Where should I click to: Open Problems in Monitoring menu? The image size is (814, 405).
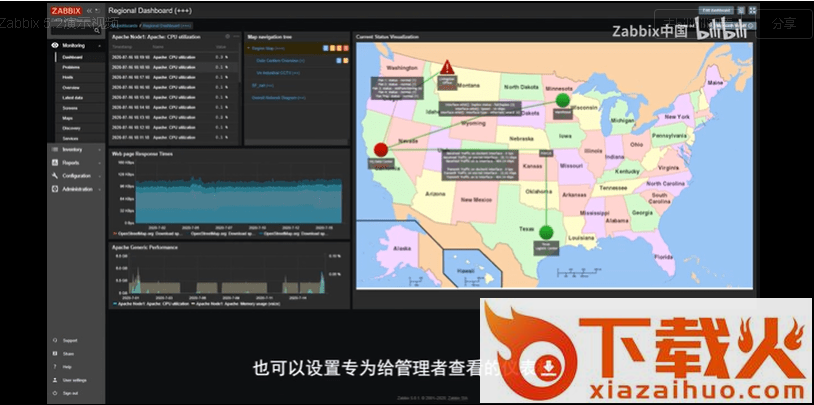[x=69, y=67]
